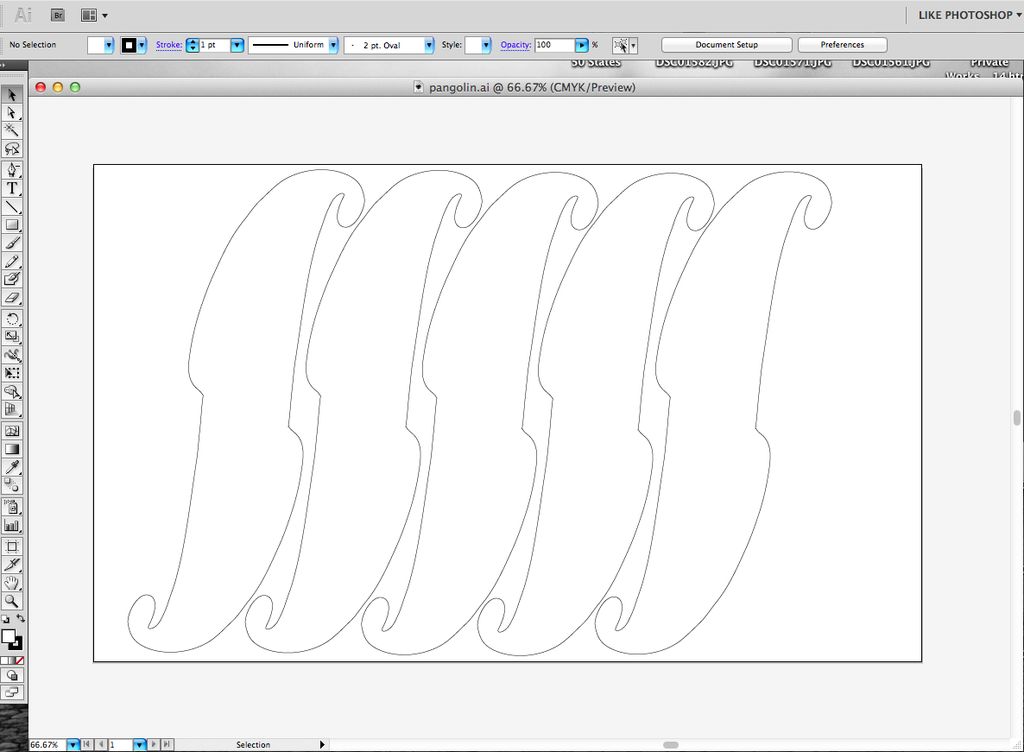Open the 2 pt. Oval brush dropdown
The height and width of the screenshot is (752, 1024).
pos(429,45)
